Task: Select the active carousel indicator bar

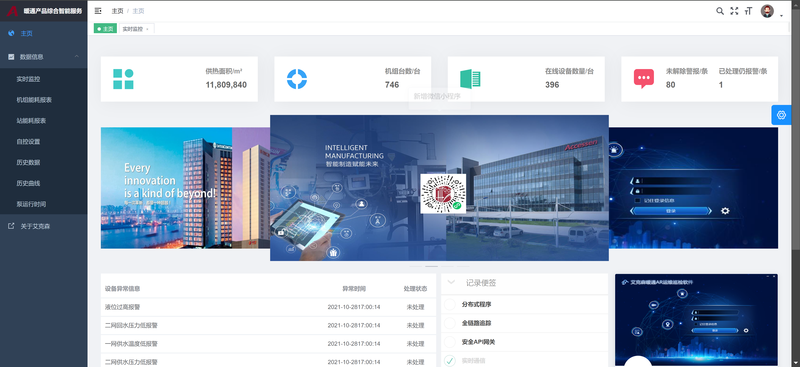Action: [x=432, y=266]
